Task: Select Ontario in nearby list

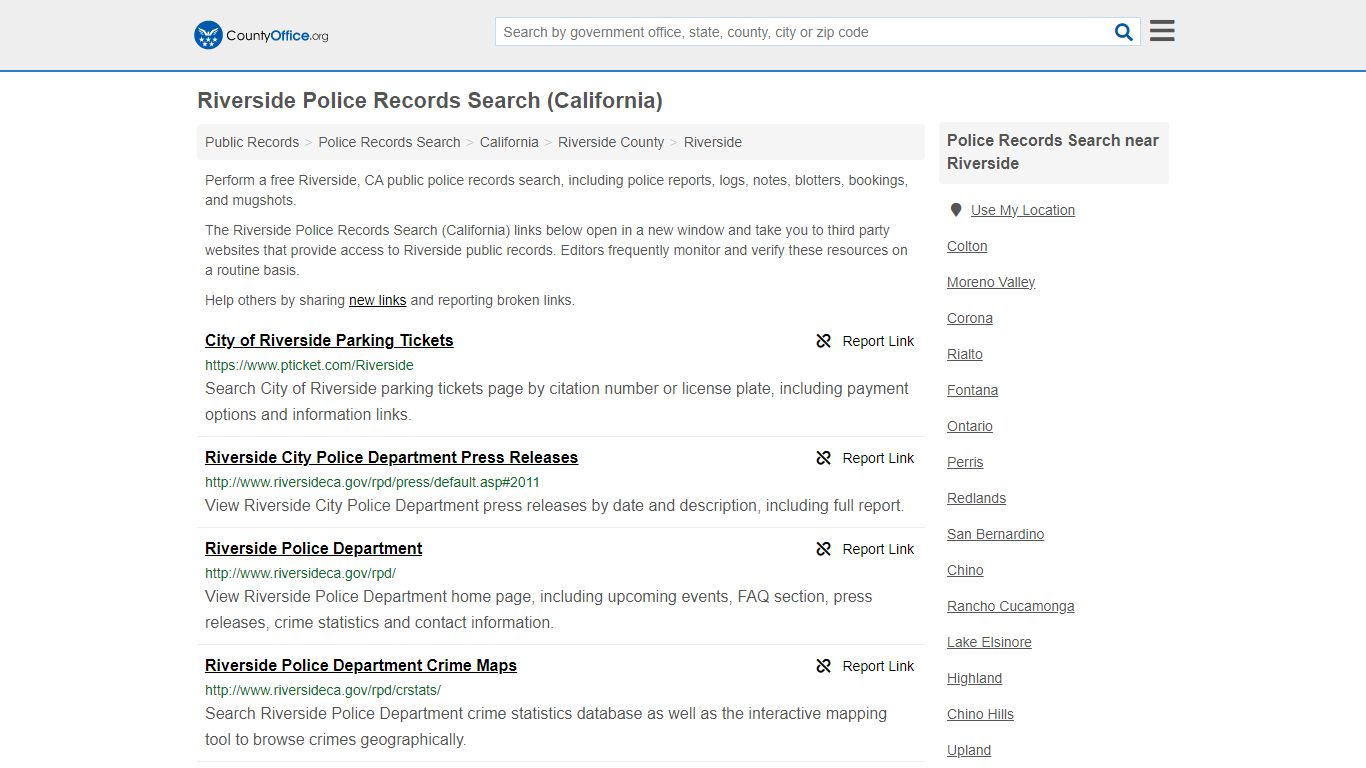Action: click(x=970, y=426)
